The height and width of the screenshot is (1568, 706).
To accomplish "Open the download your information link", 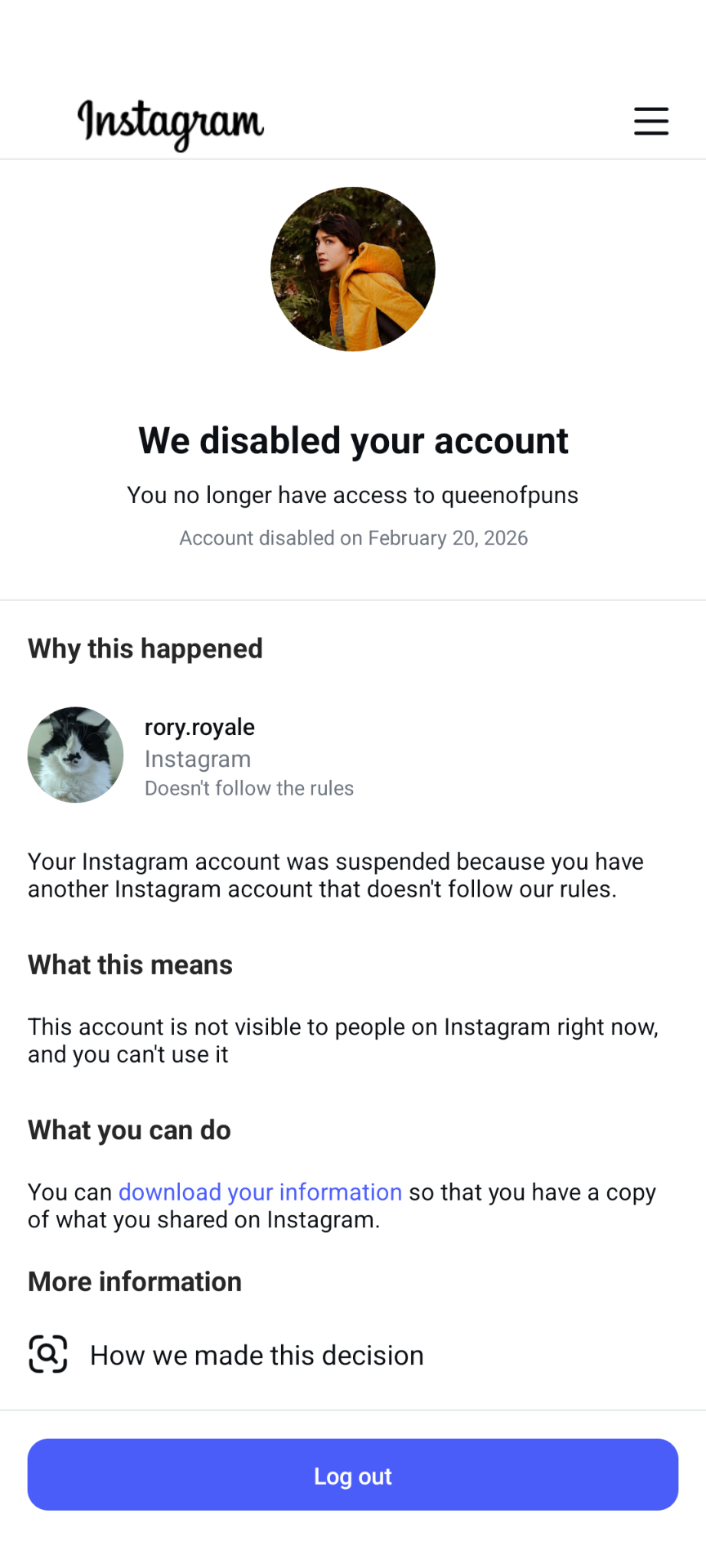I will (x=260, y=1192).
